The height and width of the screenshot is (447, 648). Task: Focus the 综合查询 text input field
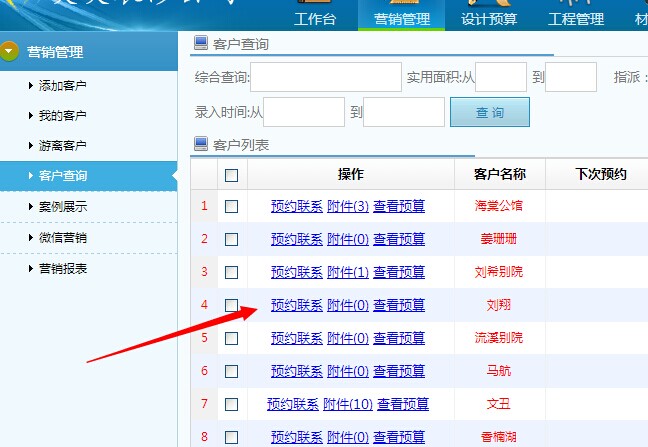point(326,77)
